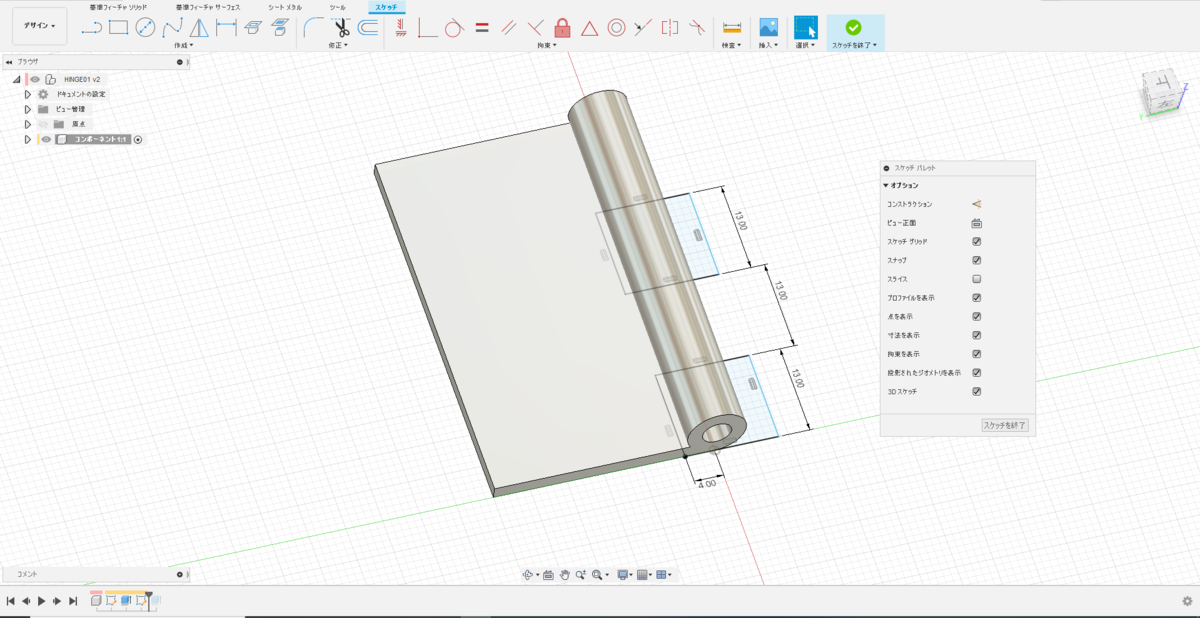Click the Look At icon in navigation bar

[x=548, y=575]
